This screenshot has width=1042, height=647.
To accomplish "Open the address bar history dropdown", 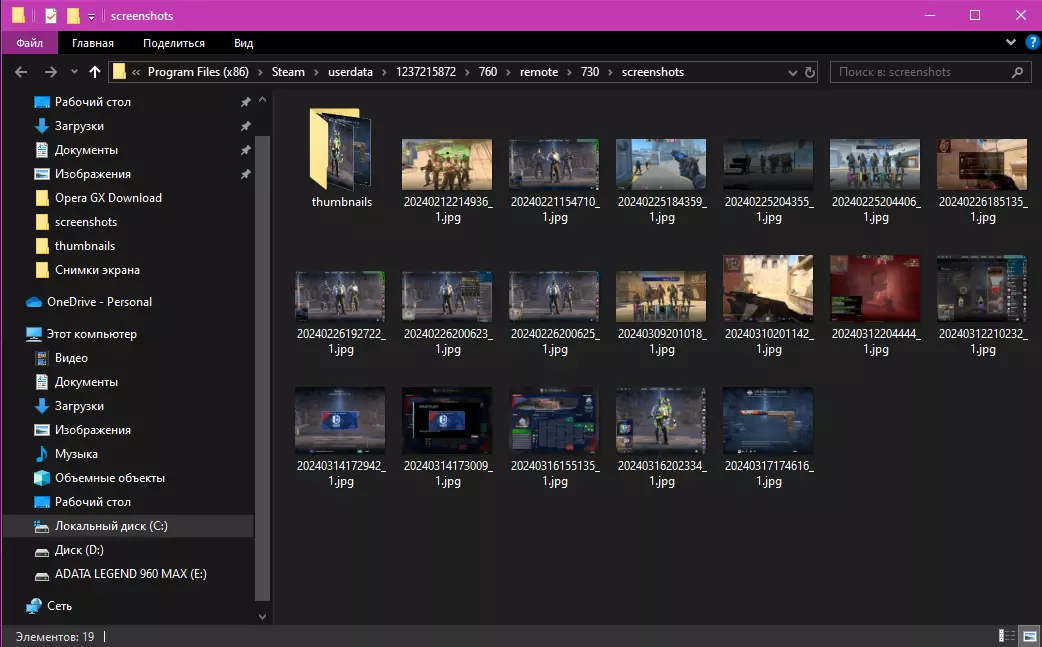I will [791, 72].
